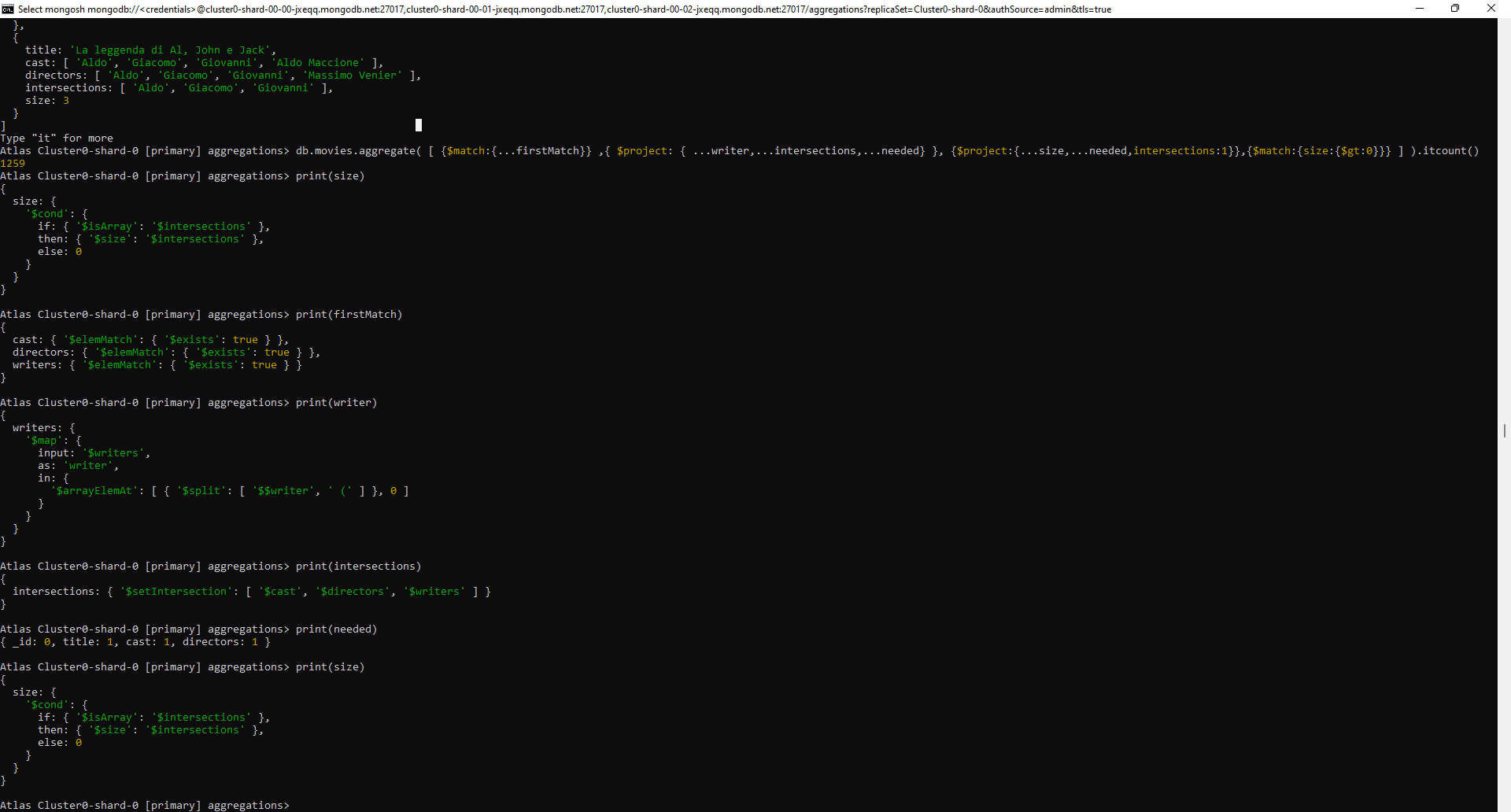Viewport: 1511px width, 812px height.
Task: Click the scroll-down arrow of the terminal scrollbar
Action: tap(1504, 806)
